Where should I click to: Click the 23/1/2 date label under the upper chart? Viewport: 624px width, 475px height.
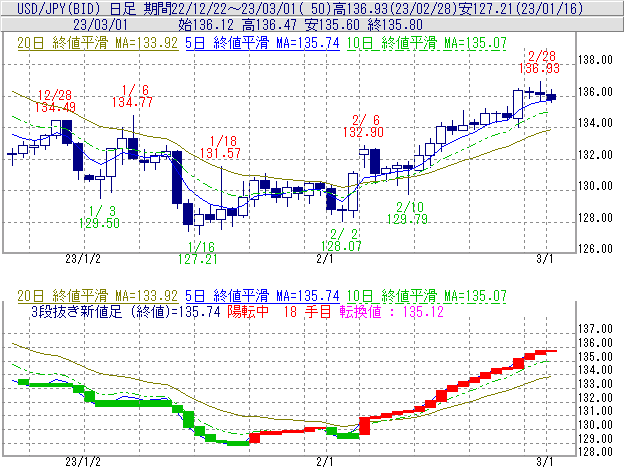(83, 259)
